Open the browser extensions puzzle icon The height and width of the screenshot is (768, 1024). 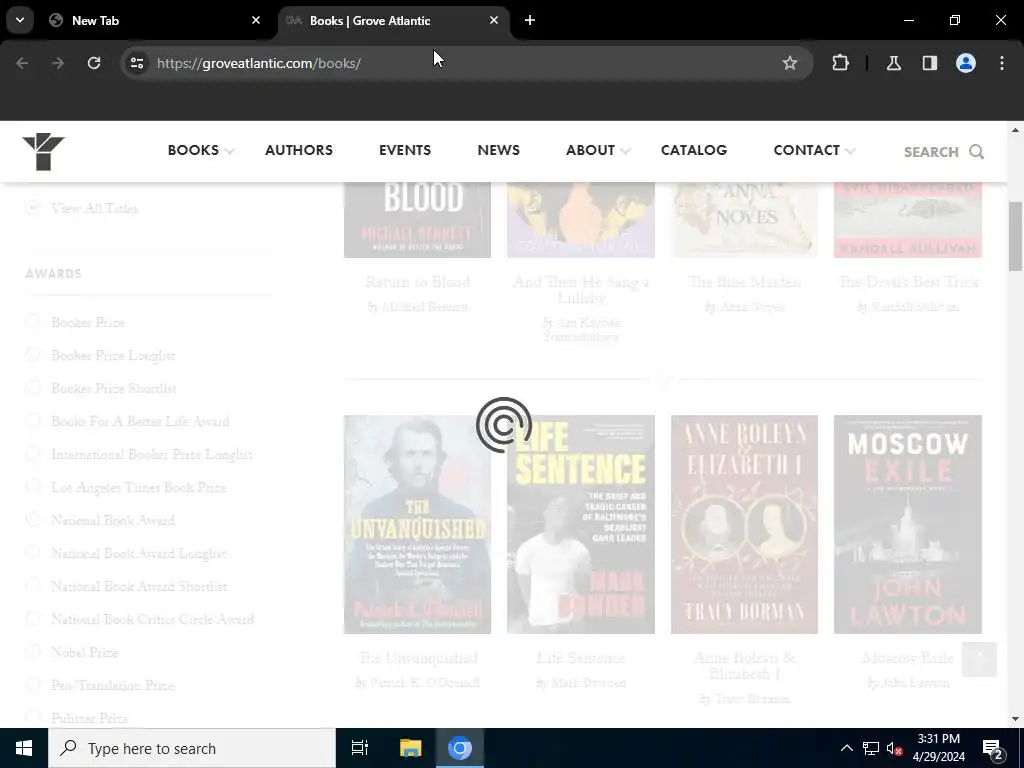(840, 63)
